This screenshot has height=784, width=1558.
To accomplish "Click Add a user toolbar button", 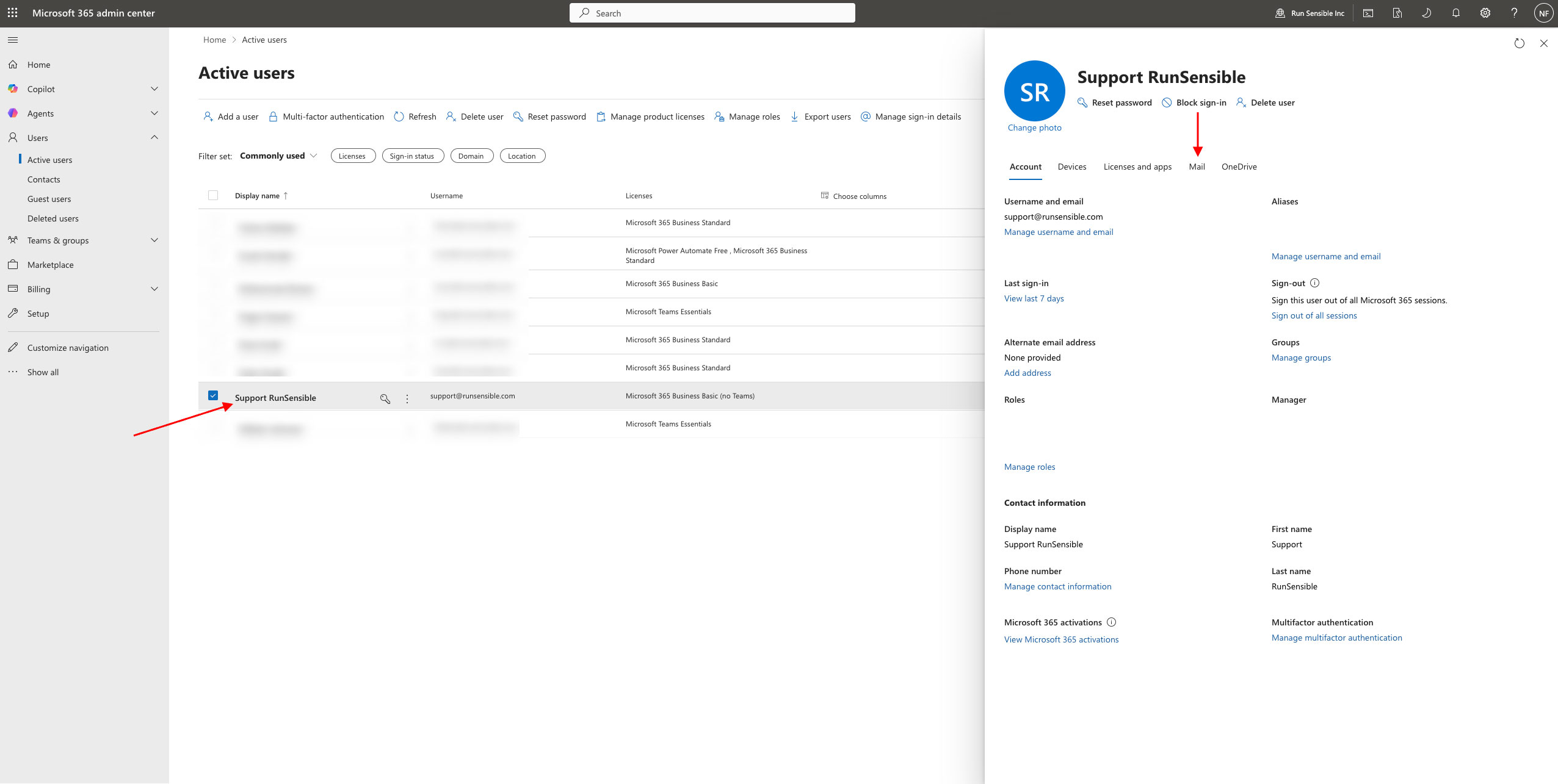I will coord(231,117).
